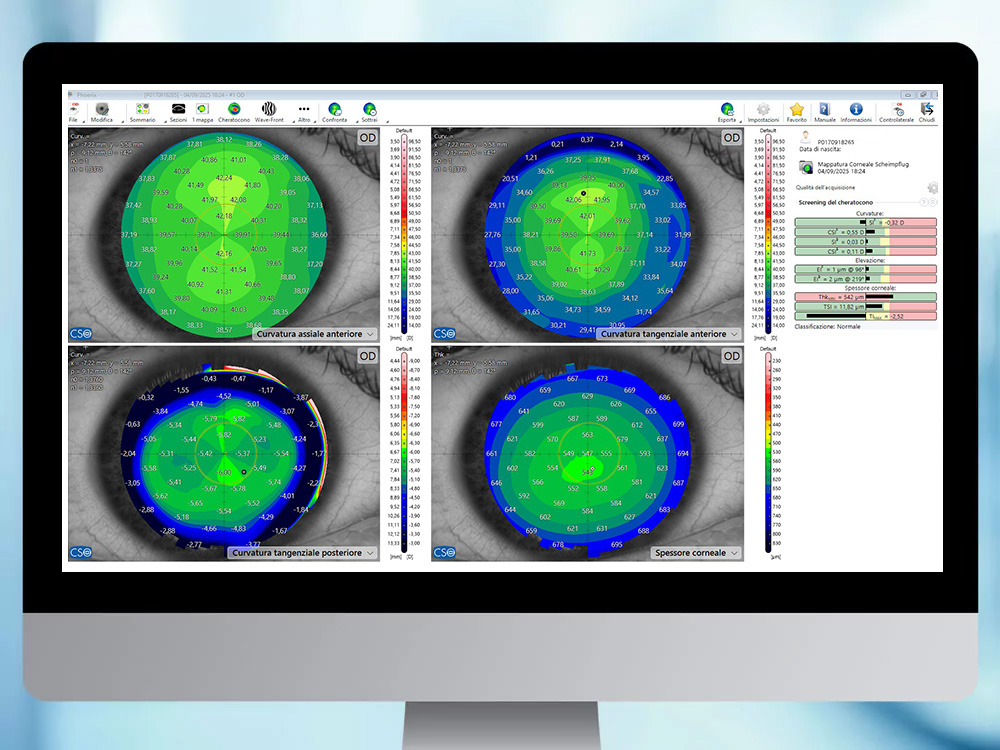This screenshot has height=750, width=1000.
Task: Open the Controlaterale eye exam
Action: [x=896, y=110]
